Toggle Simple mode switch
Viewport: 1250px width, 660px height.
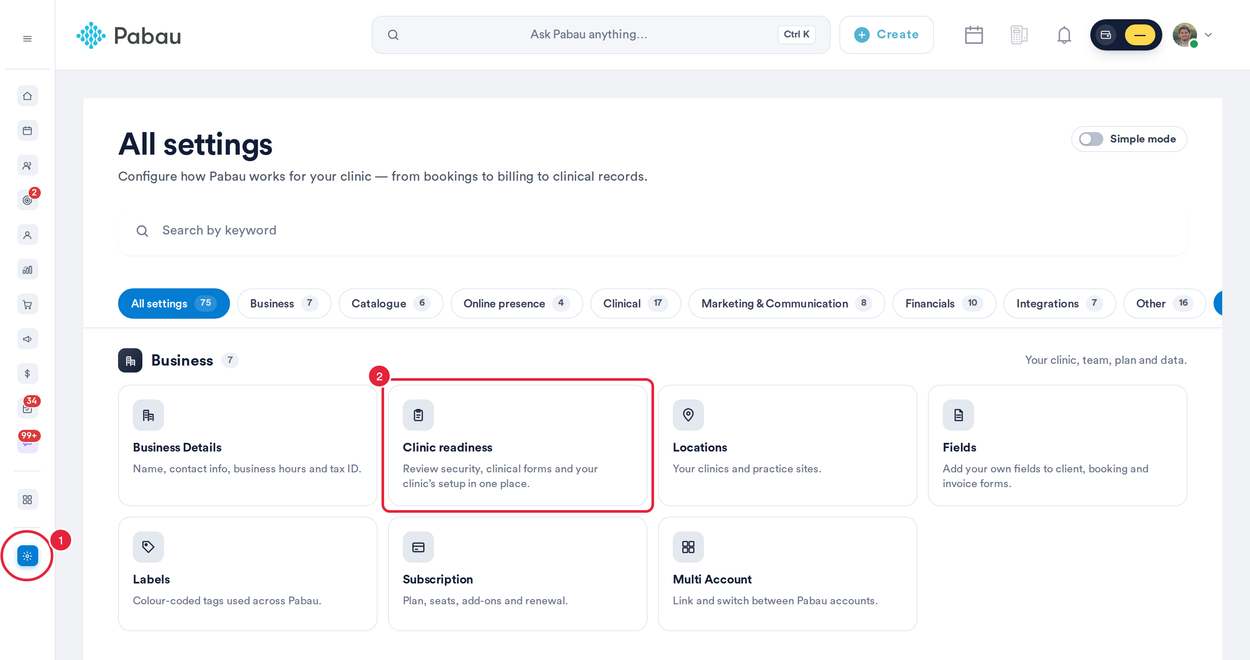click(x=1091, y=139)
